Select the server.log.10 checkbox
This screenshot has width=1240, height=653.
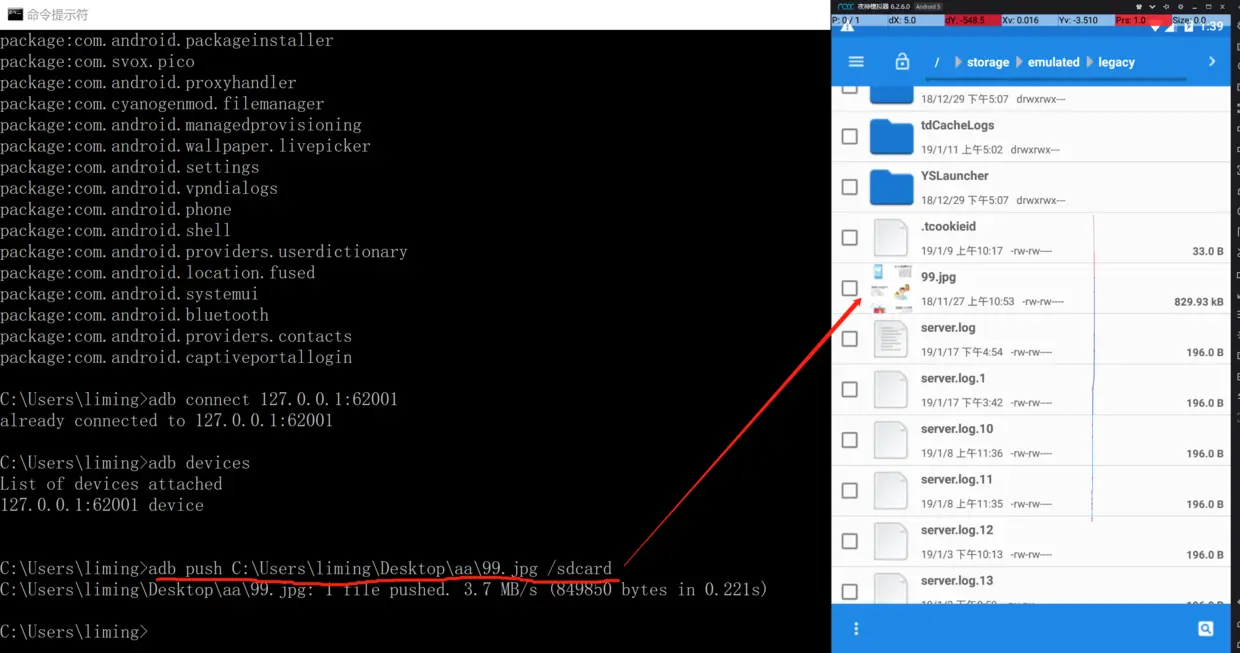[x=850, y=440]
